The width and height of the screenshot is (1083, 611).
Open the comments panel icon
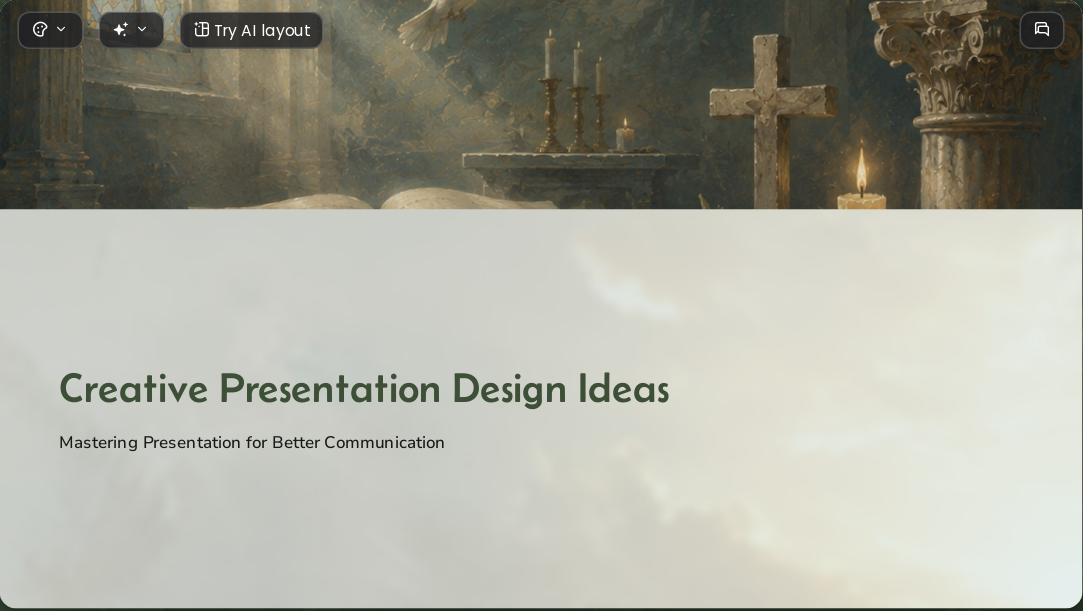[1042, 30]
